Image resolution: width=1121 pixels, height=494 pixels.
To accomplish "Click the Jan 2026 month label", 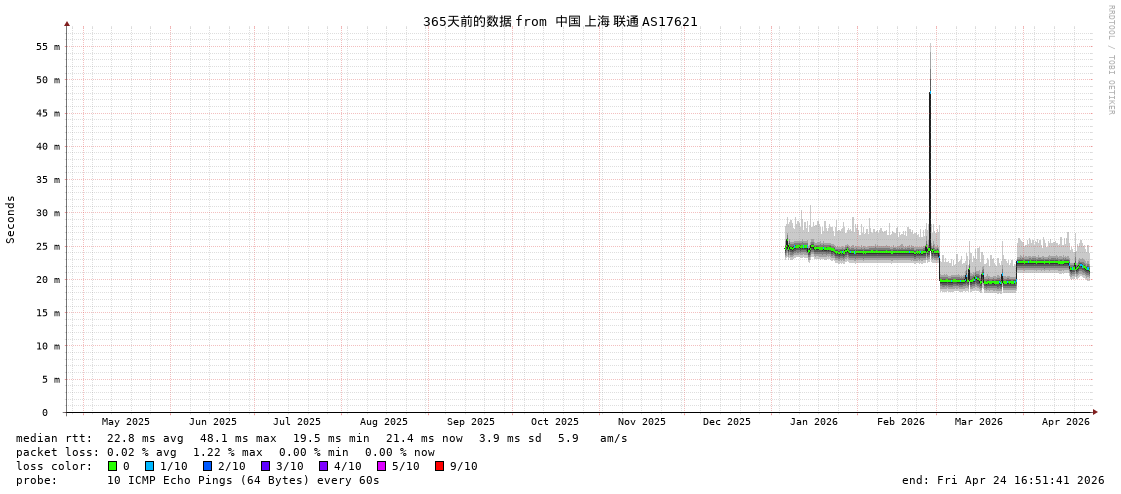I will click(x=813, y=422).
